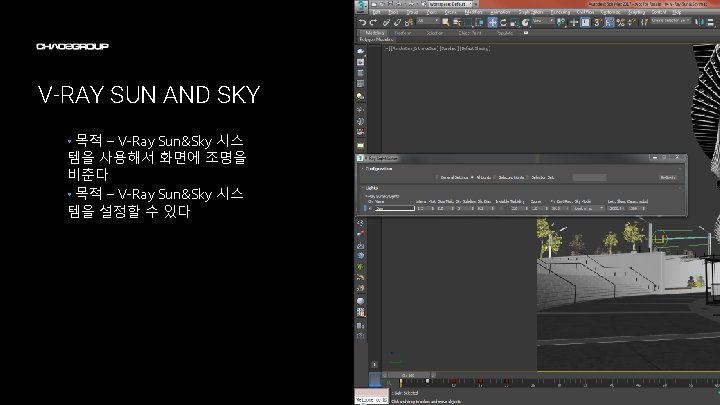Click the Undo arrow in 3ds Max toolbar
The image size is (720, 405).
tap(362, 22)
